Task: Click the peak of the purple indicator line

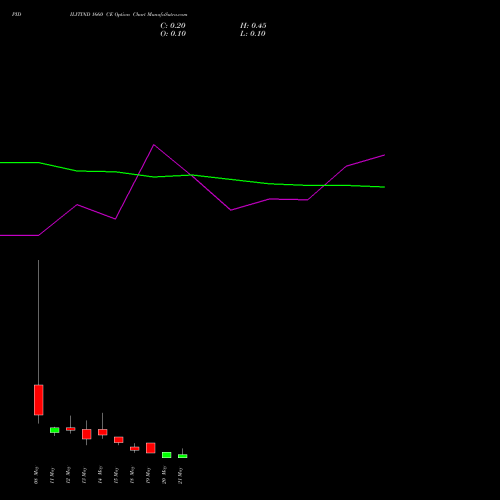Action: tap(154, 145)
